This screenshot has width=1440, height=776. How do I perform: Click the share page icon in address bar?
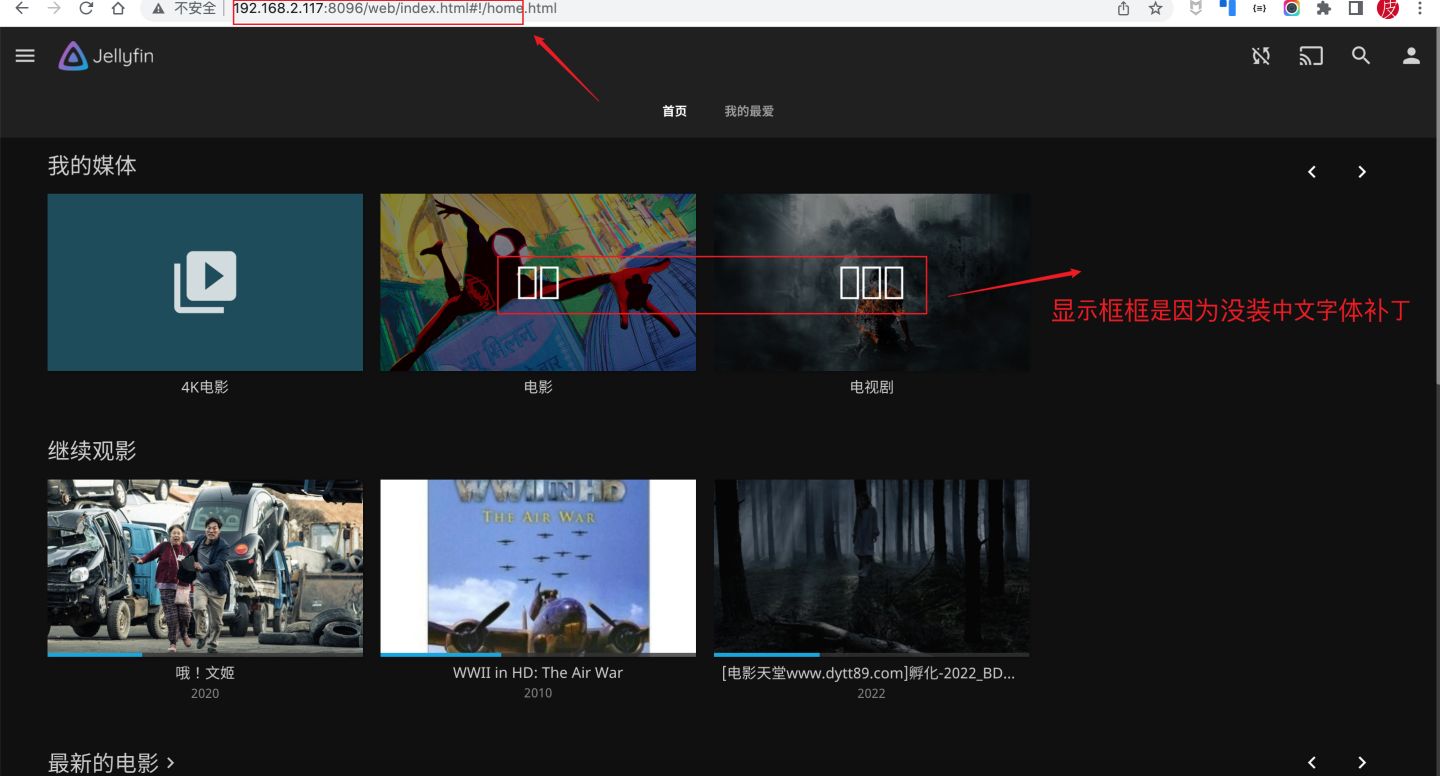(x=1124, y=8)
